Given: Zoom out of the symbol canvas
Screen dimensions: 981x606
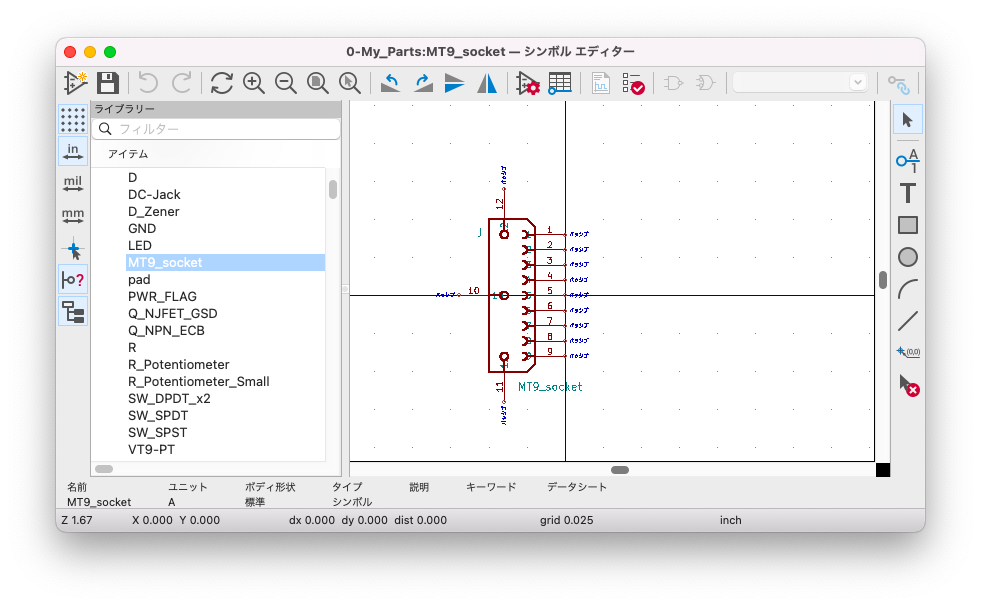Looking at the screenshot, I should click(x=285, y=83).
